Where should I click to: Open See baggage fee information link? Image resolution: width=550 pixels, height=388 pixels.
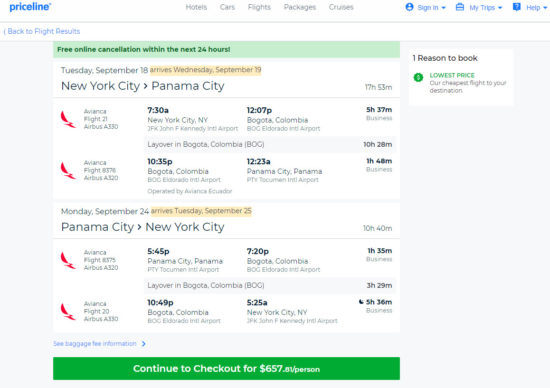click(99, 343)
